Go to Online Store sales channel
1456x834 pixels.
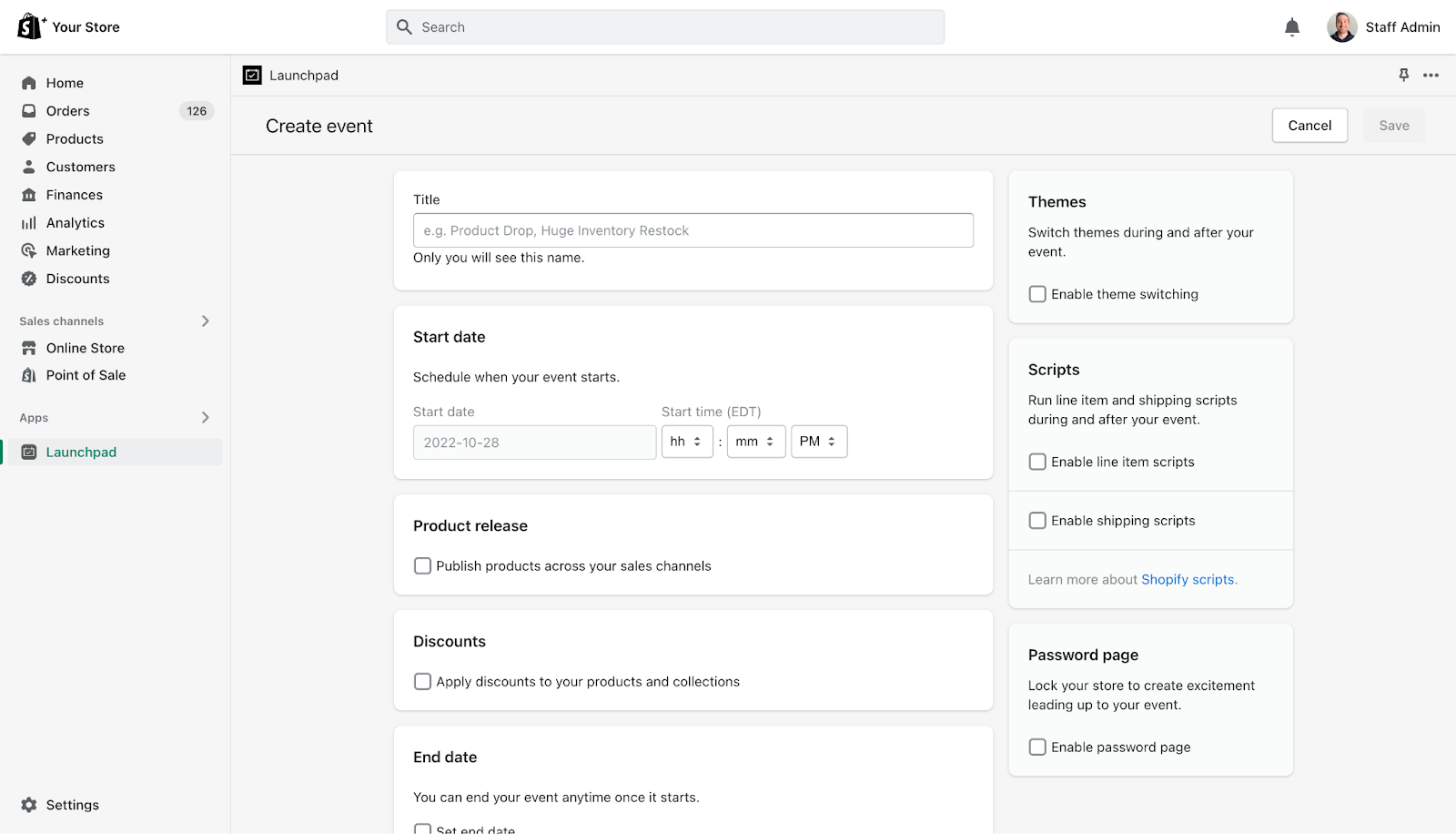(86, 348)
